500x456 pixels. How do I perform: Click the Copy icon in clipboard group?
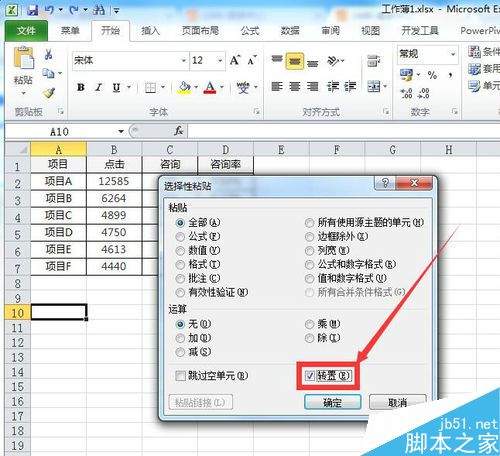tap(49, 73)
